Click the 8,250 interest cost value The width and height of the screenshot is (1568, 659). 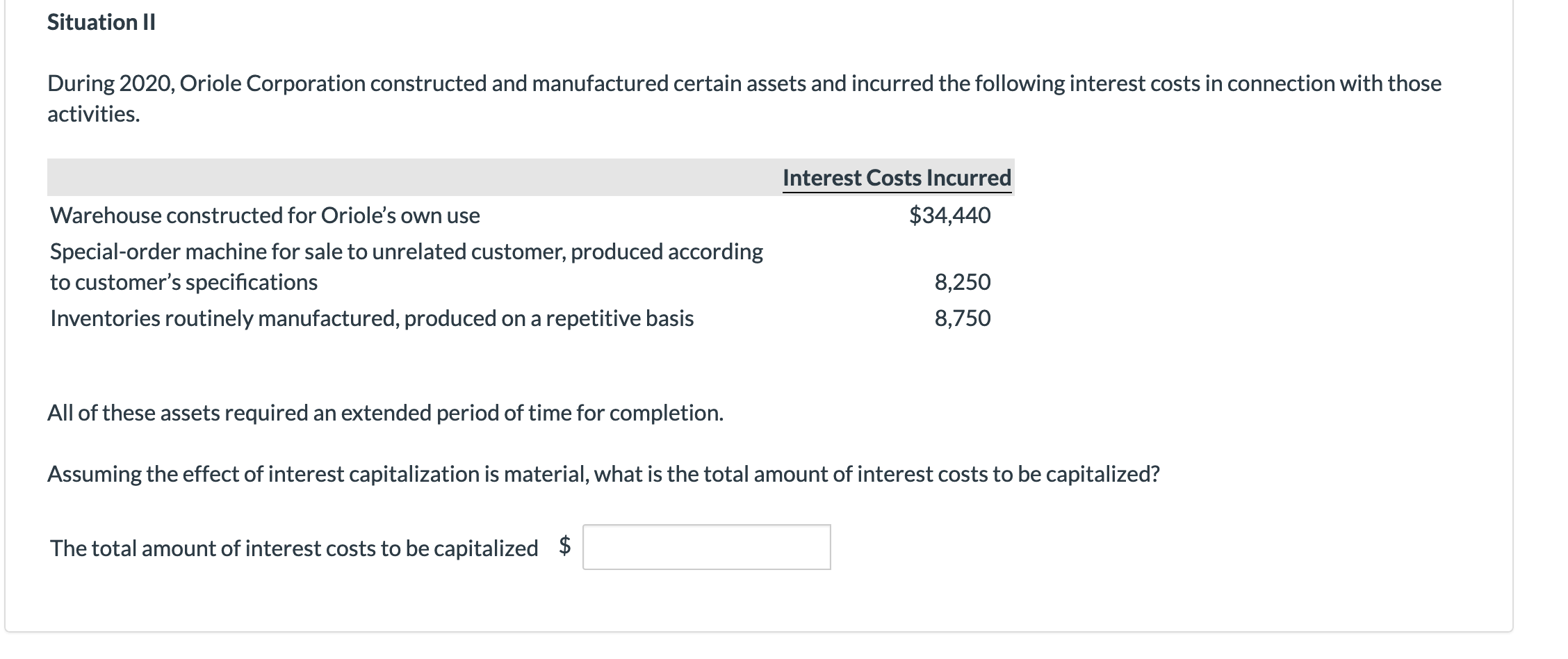[962, 282]
